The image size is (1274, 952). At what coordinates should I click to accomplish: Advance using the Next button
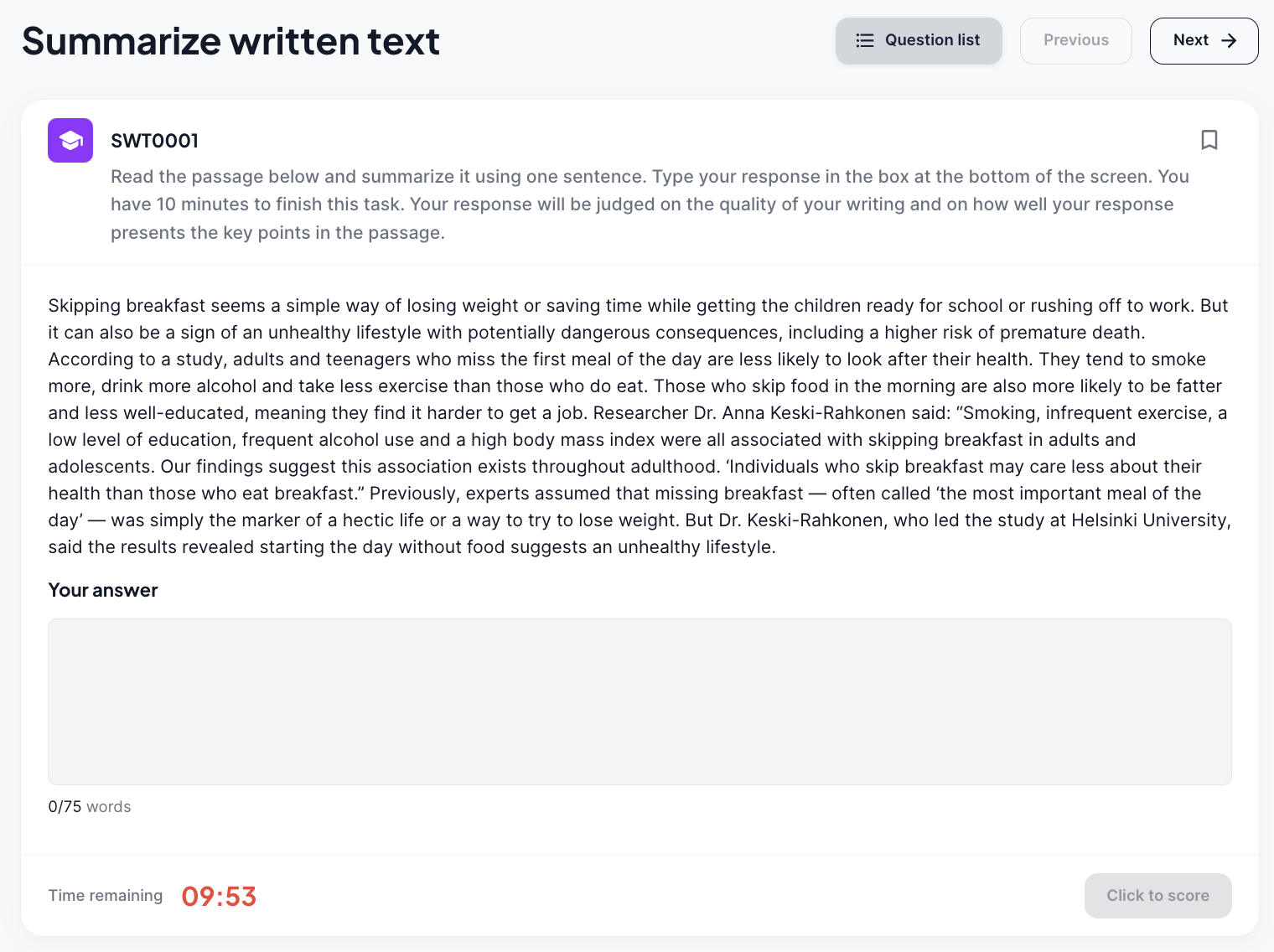[1204, 41]
